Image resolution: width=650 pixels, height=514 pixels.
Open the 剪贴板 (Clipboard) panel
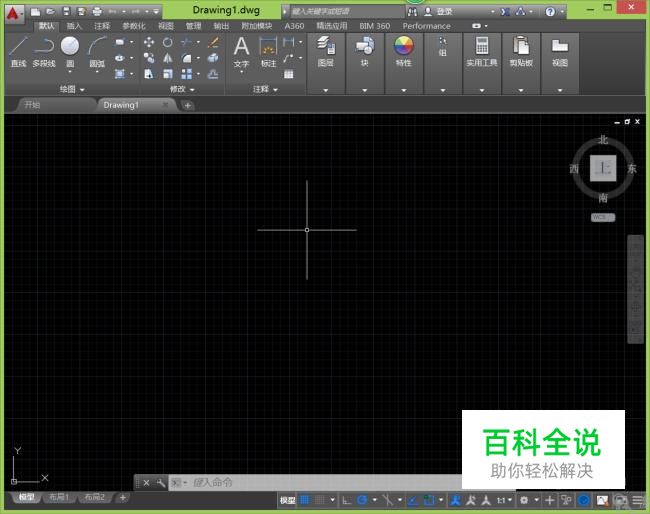(x=521, y=52)
